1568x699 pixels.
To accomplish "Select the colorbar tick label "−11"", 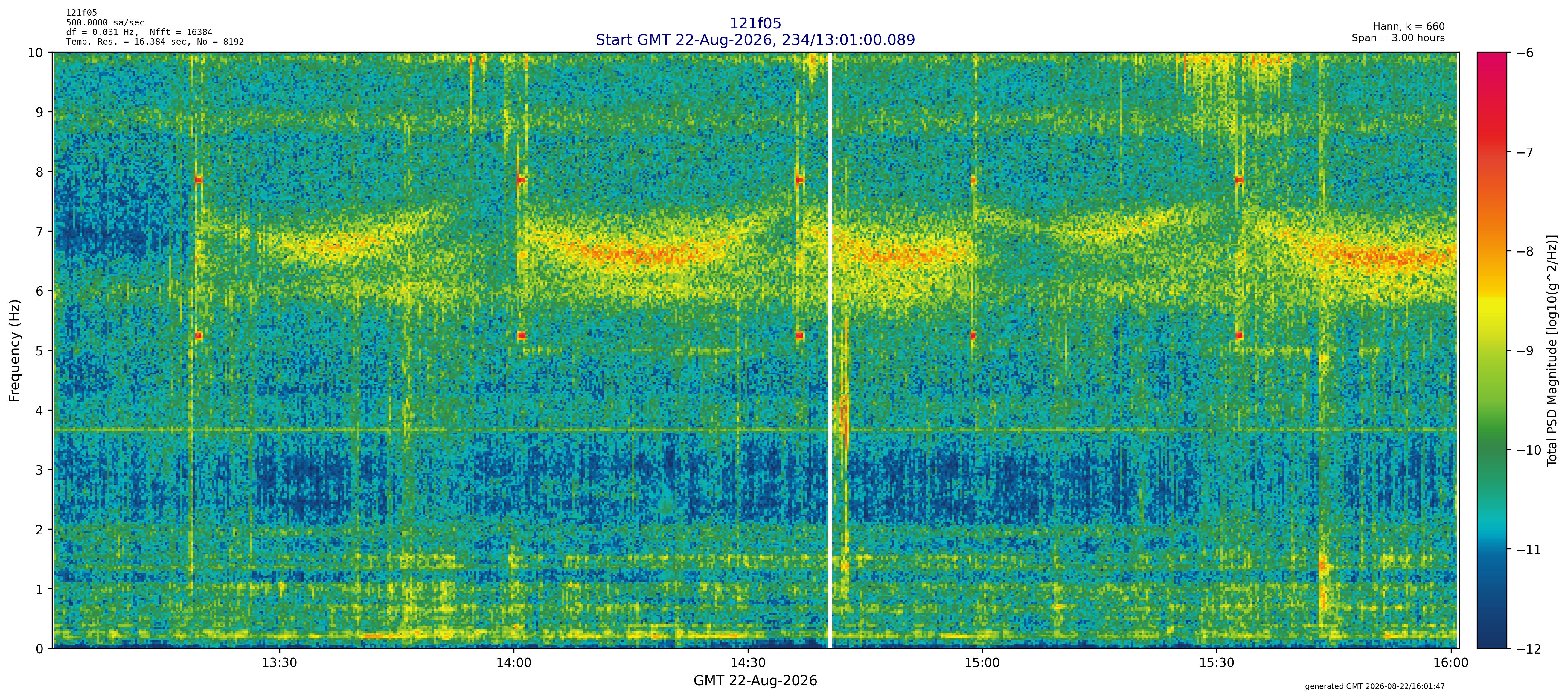I will click(1528, 550).
